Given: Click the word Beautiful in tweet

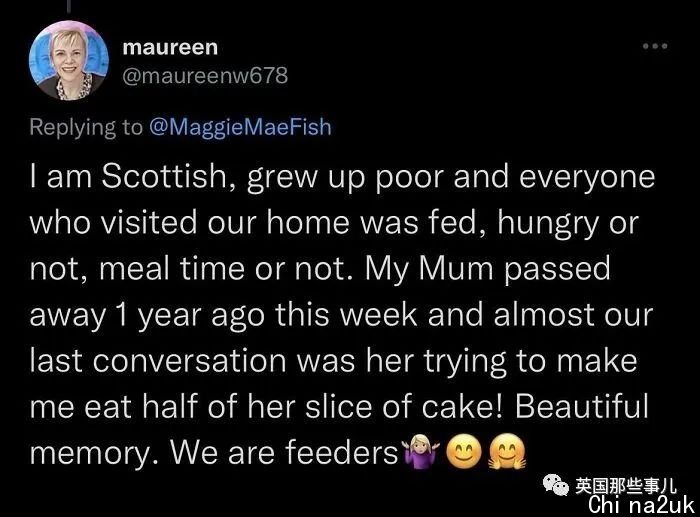Looking at the screenshot, I should tap(582, 406).
